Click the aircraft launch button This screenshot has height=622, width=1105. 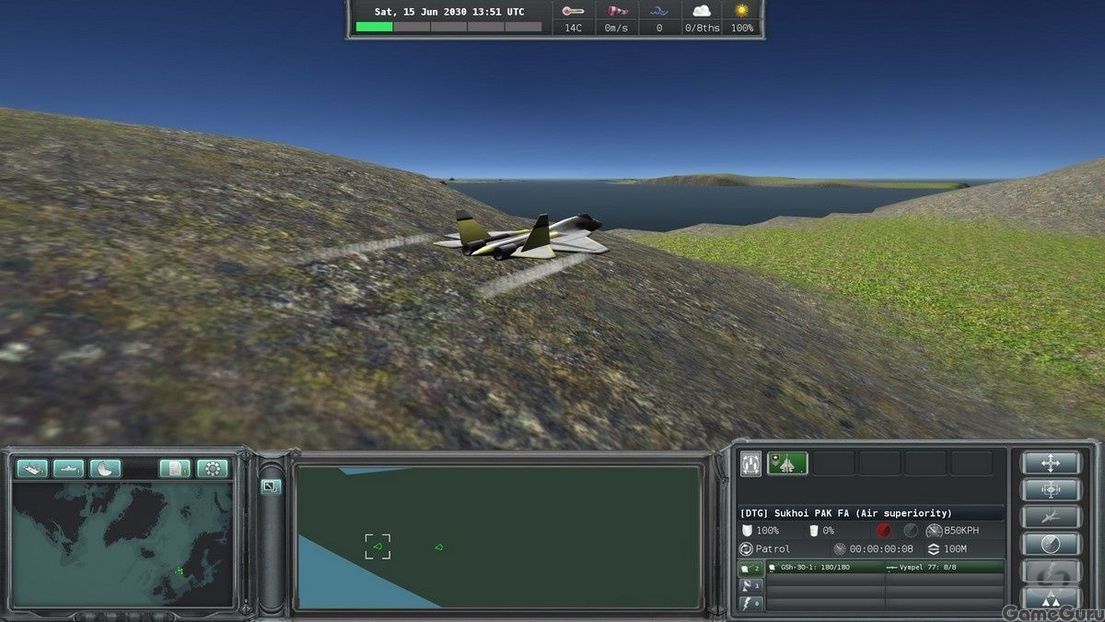point(1050,516)
